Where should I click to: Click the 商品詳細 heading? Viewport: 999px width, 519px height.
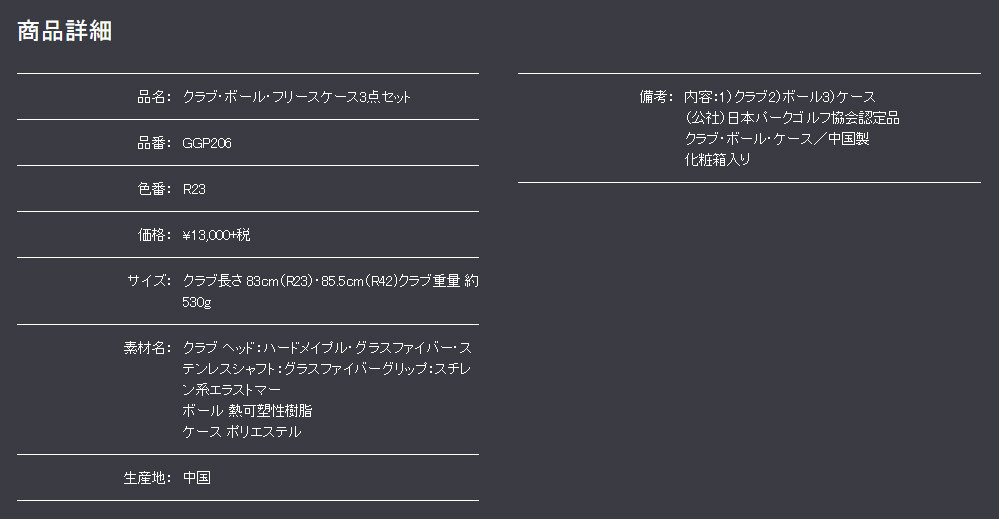(64, 31)
